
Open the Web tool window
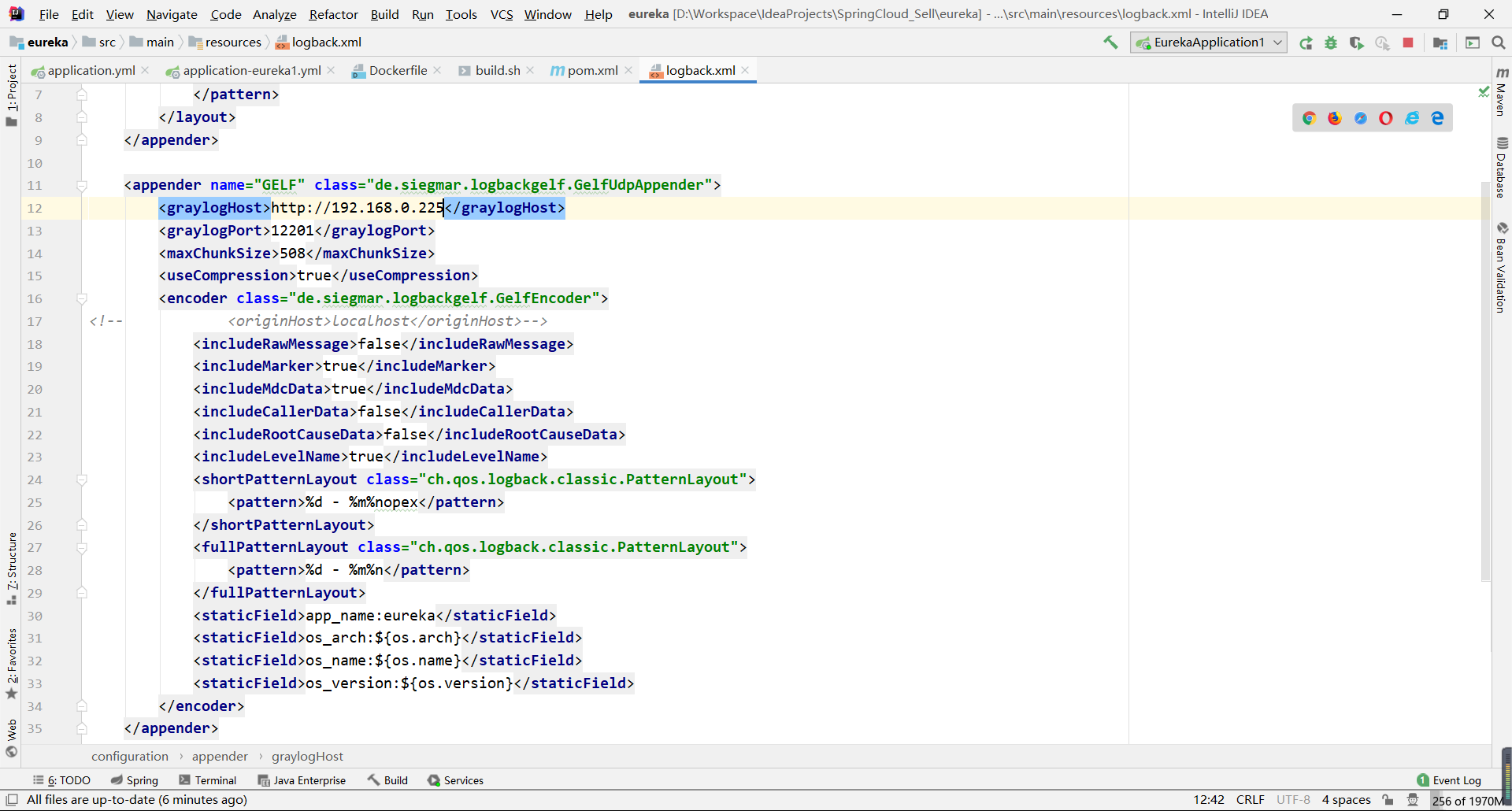(11, 738)
